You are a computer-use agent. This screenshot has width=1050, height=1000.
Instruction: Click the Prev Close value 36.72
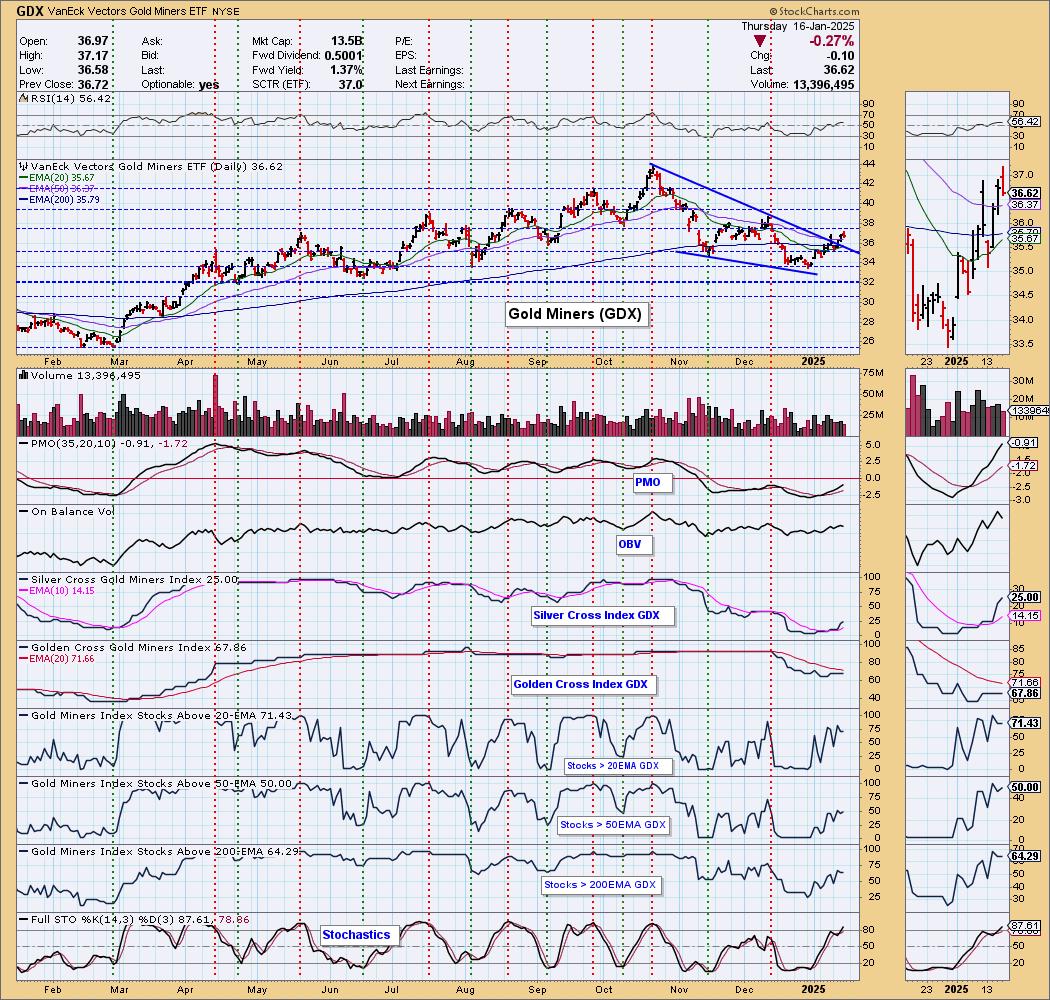(x=93, y=84)
